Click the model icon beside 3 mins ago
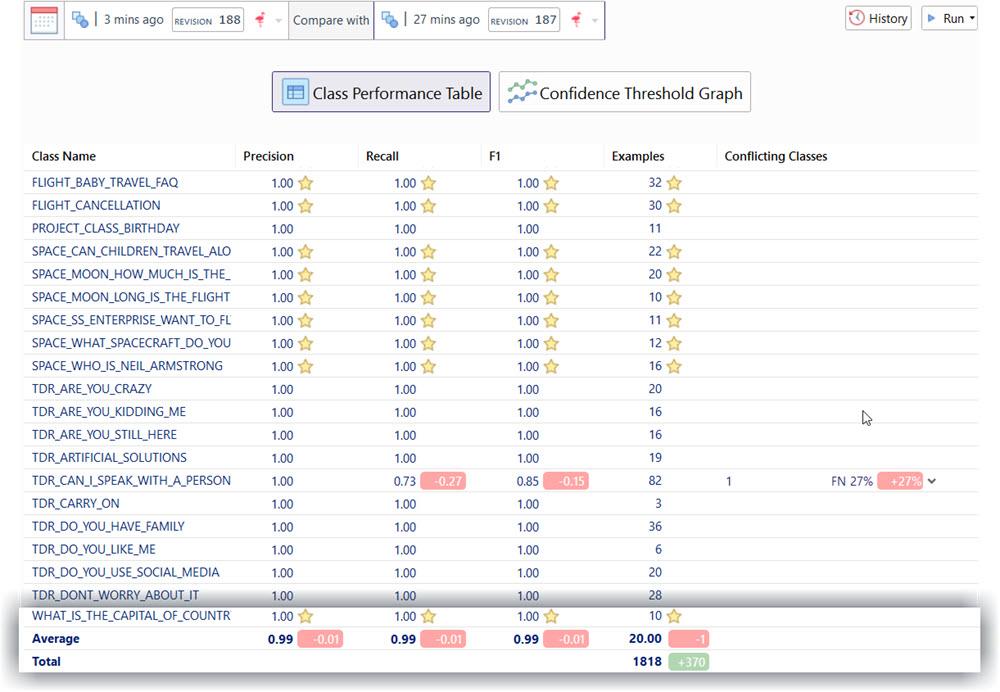 [x=80, y=20]
